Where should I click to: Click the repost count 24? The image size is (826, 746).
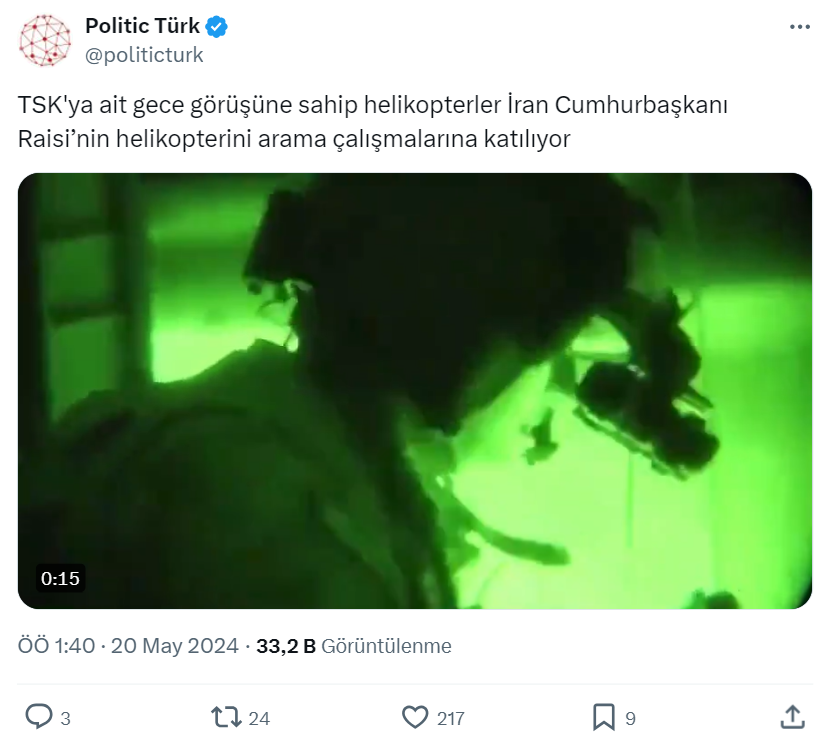(x=259, y=719)
